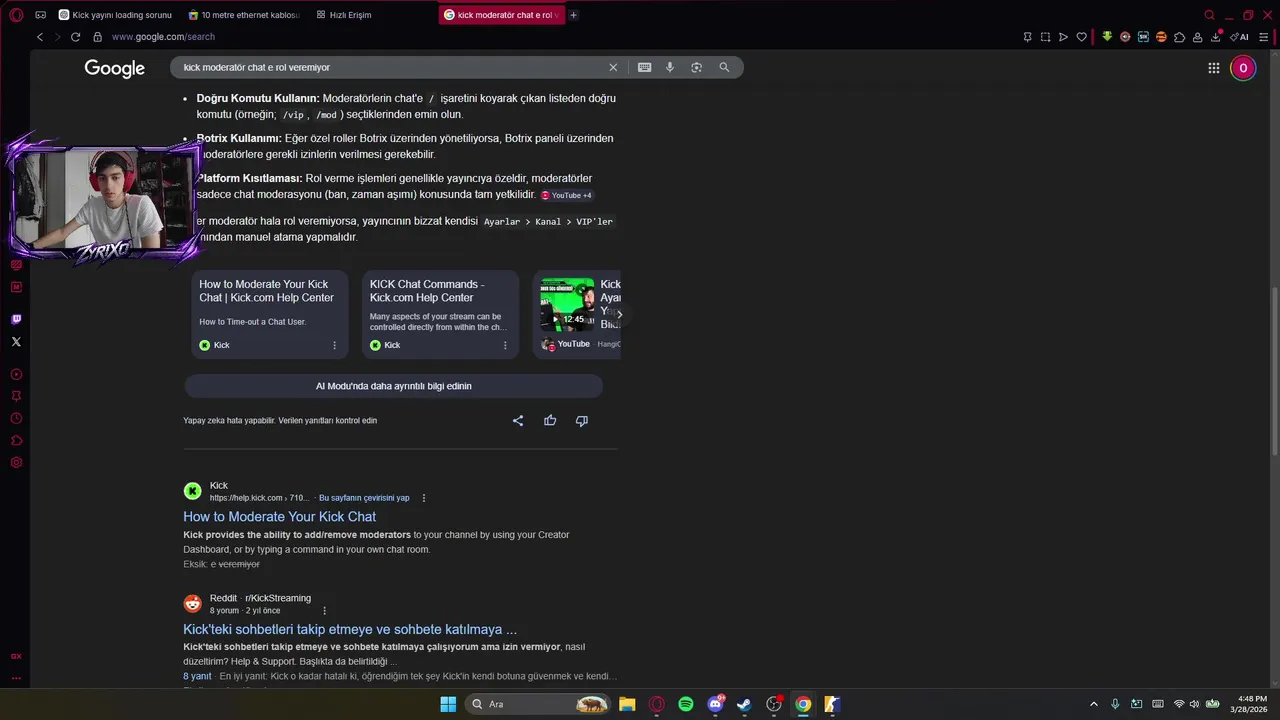
Task: Open options for 'How to Moderate Your Kick Chat' card
Action: [334, 345]
